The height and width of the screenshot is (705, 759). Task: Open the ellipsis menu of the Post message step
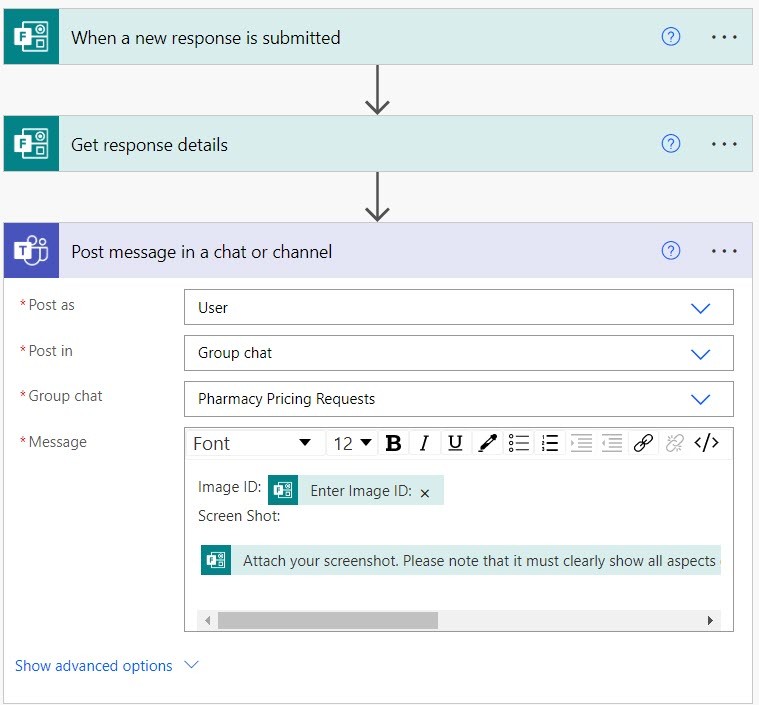[724, 251]
